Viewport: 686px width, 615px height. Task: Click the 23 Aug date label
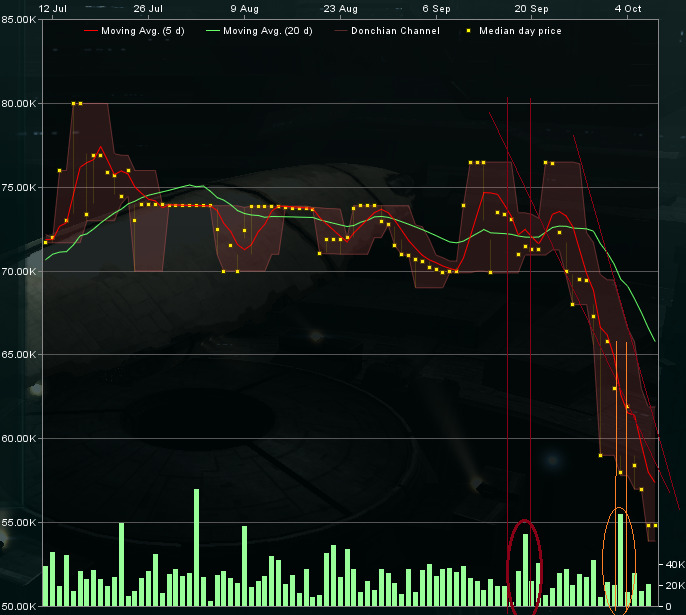[341, 8]
